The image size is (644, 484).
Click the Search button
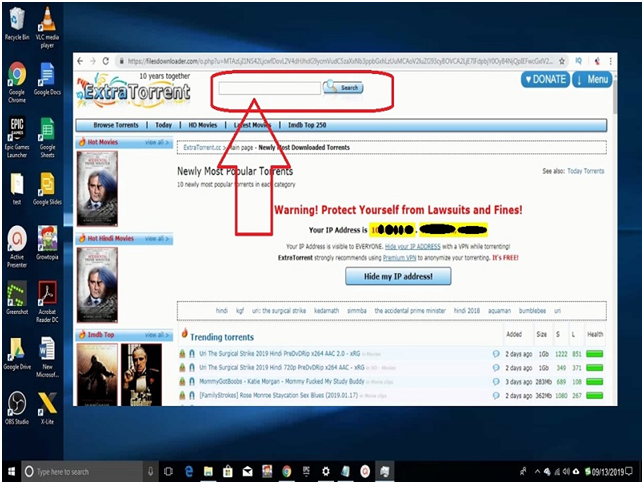(x=343, y=87)
